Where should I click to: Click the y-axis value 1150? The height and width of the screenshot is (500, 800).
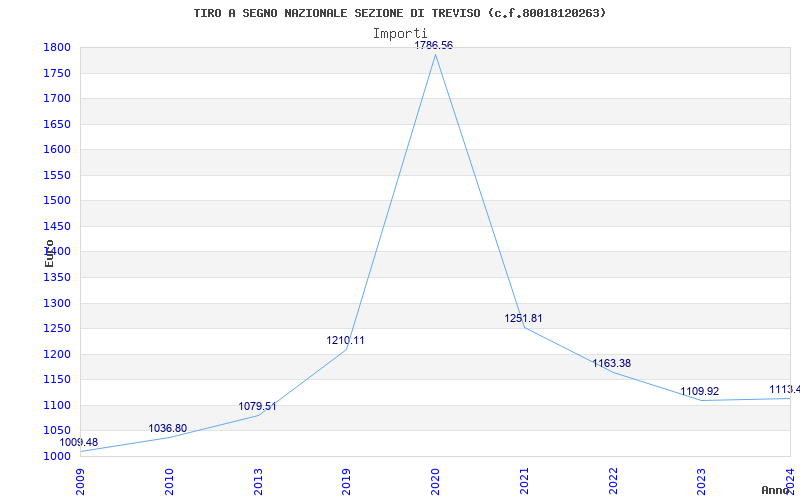tap(57, 380)
